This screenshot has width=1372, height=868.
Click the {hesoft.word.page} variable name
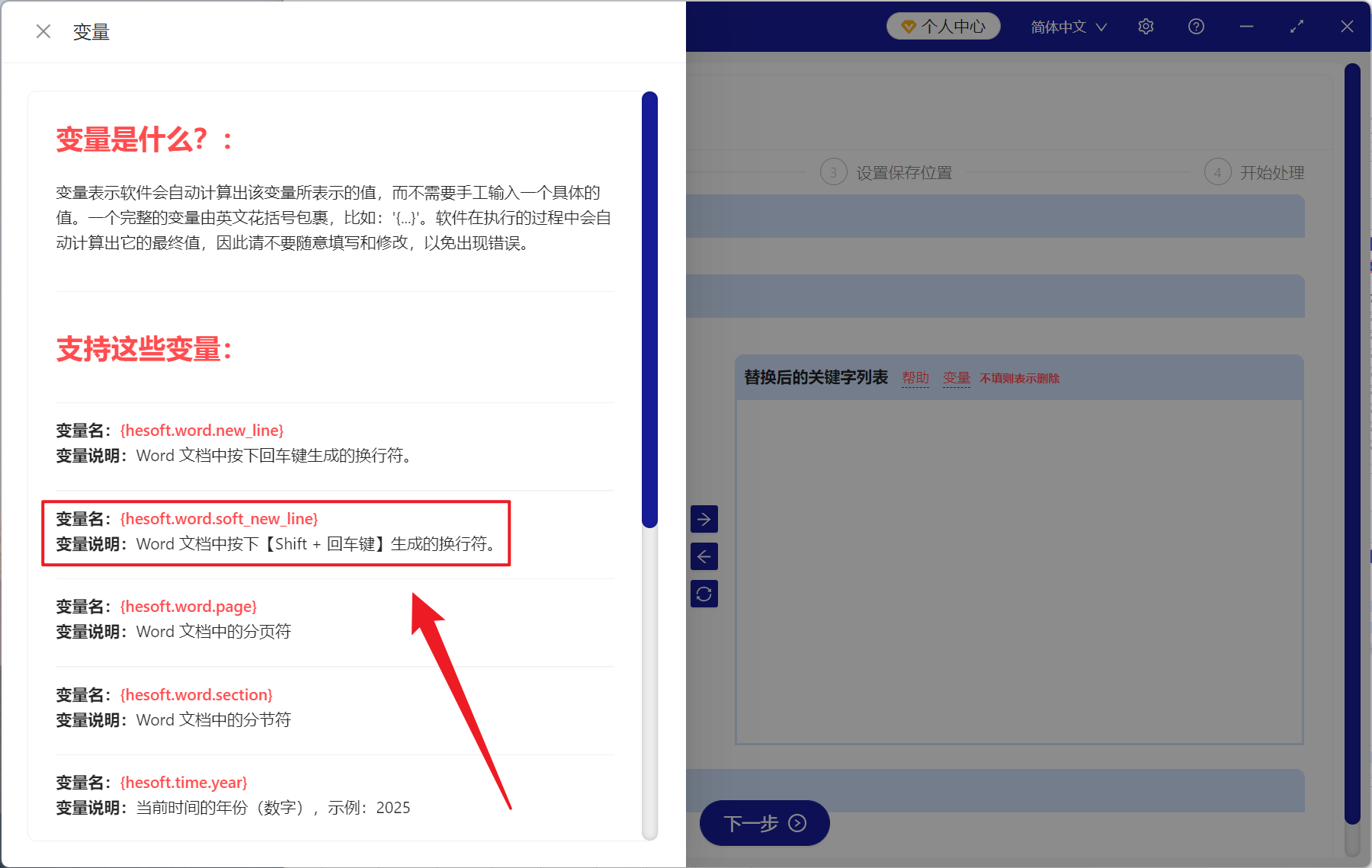[x=188, y=606]
